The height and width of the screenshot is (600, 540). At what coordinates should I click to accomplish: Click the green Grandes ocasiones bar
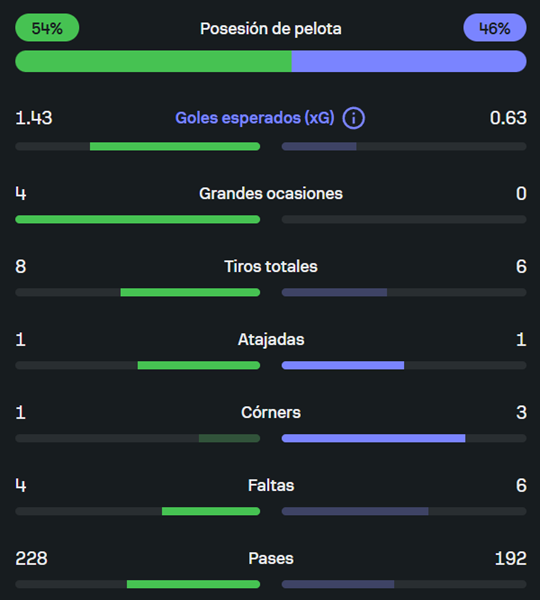click(x=137, y=219)
